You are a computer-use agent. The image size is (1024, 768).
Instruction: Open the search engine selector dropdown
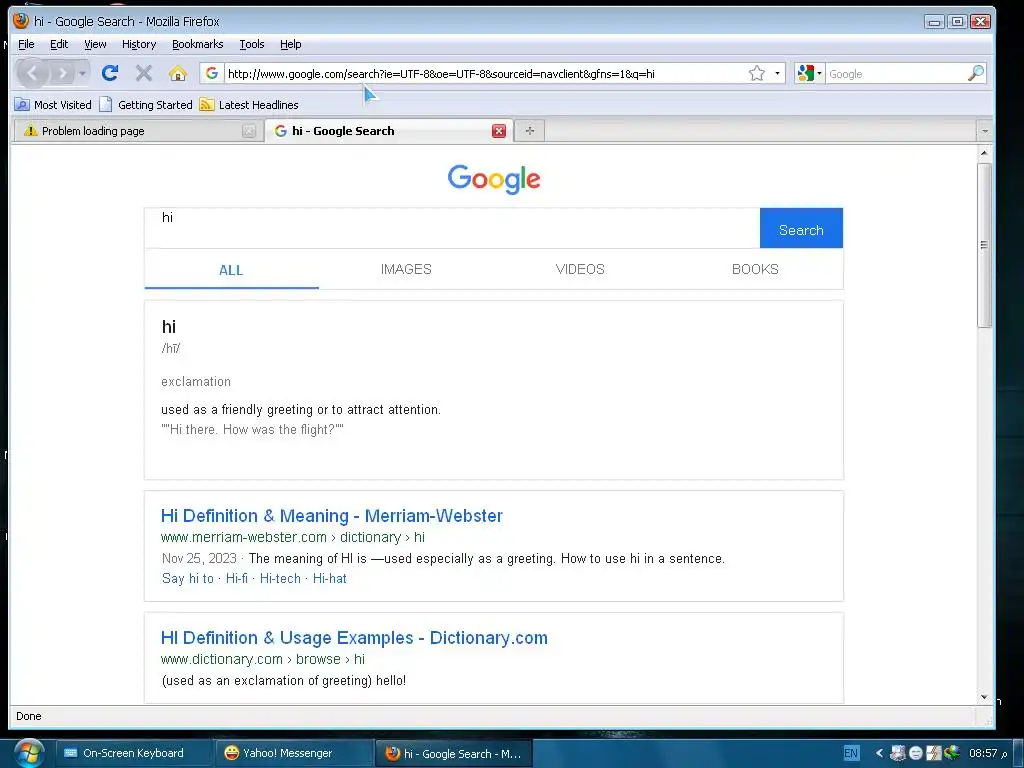pos(810,73)
